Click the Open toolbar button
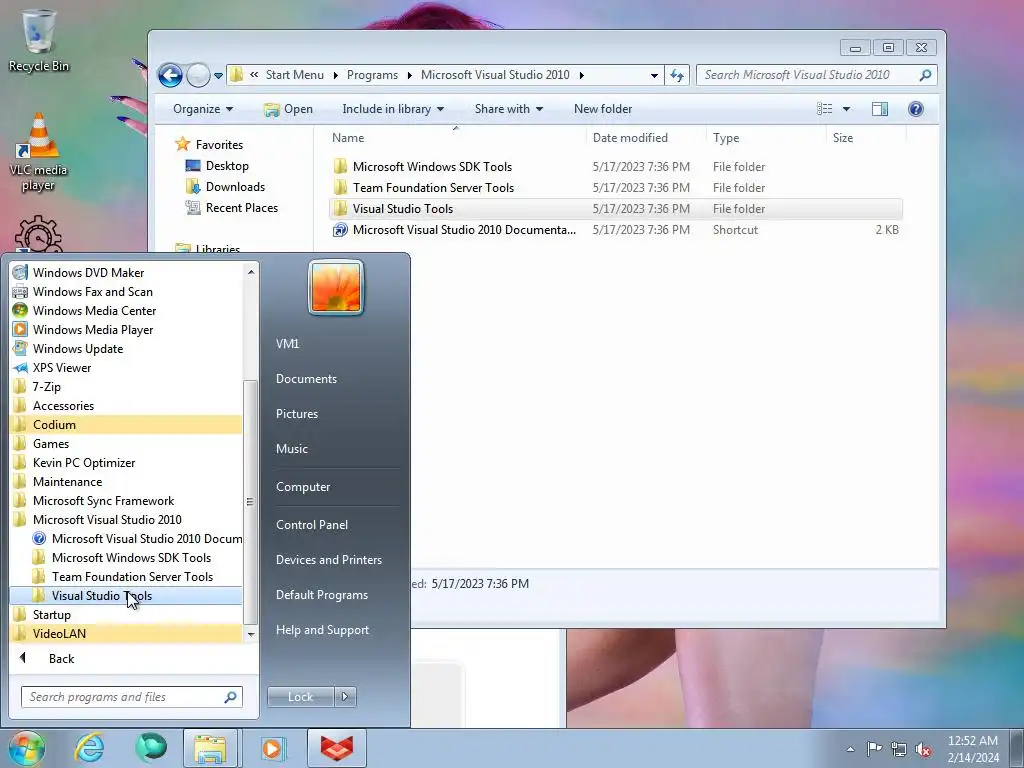 pos(288,109)
